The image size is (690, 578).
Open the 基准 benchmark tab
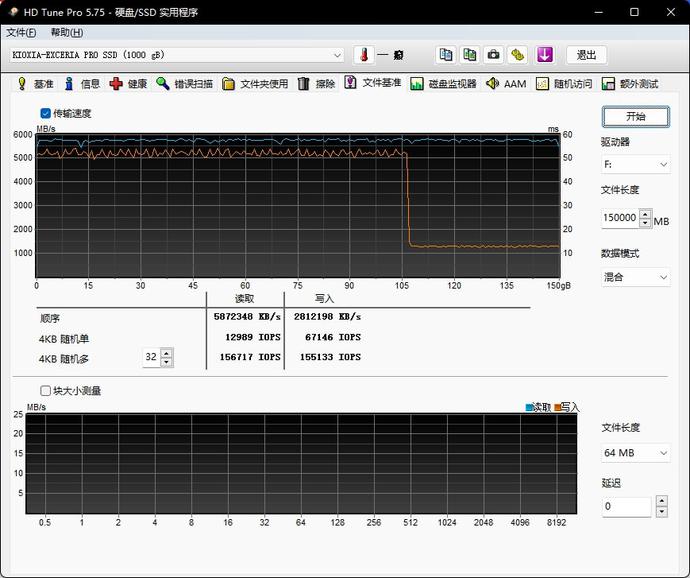[35, 84]
